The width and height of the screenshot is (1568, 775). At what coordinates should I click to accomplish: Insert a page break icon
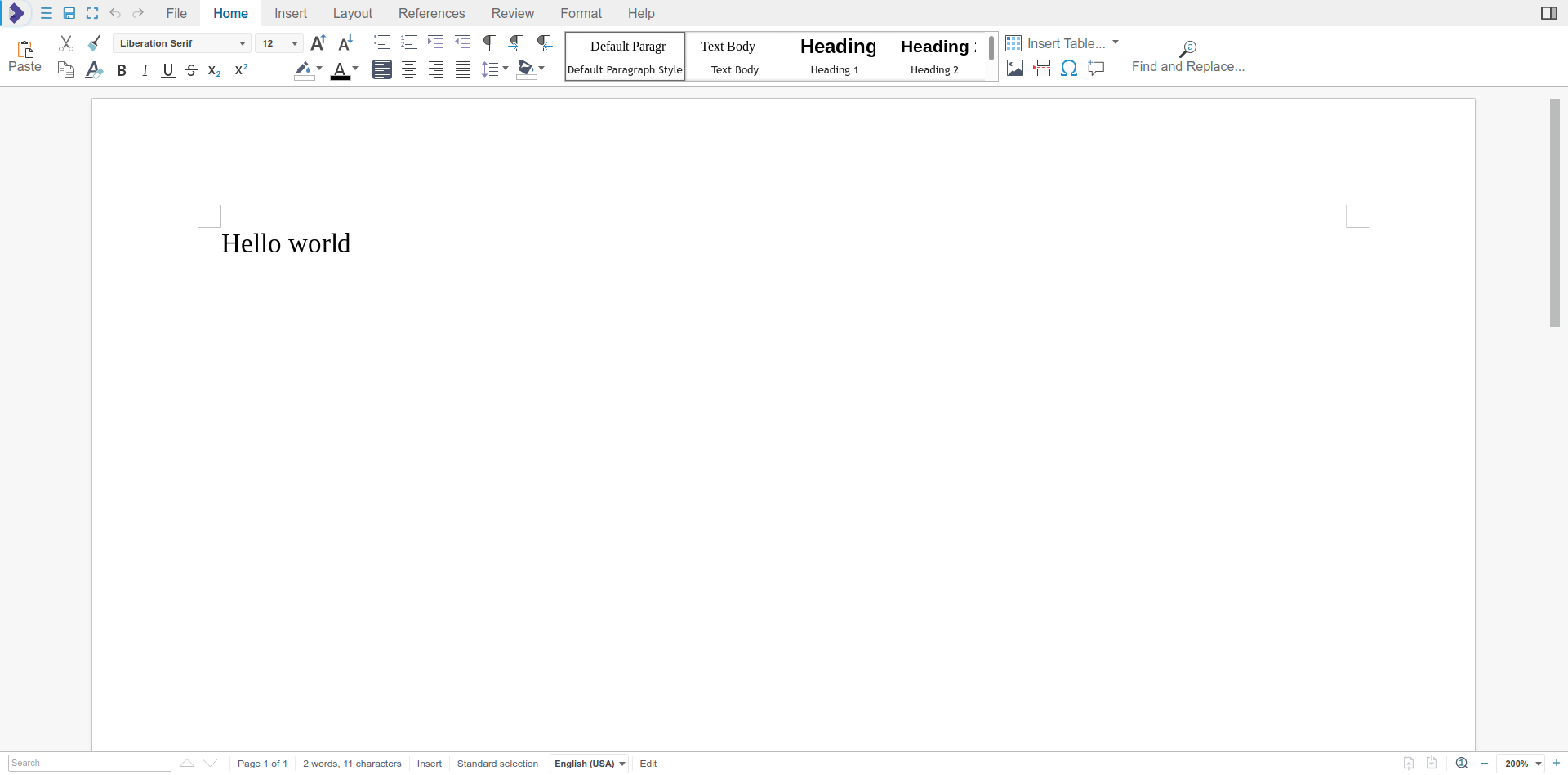(x=1042, y=69)
